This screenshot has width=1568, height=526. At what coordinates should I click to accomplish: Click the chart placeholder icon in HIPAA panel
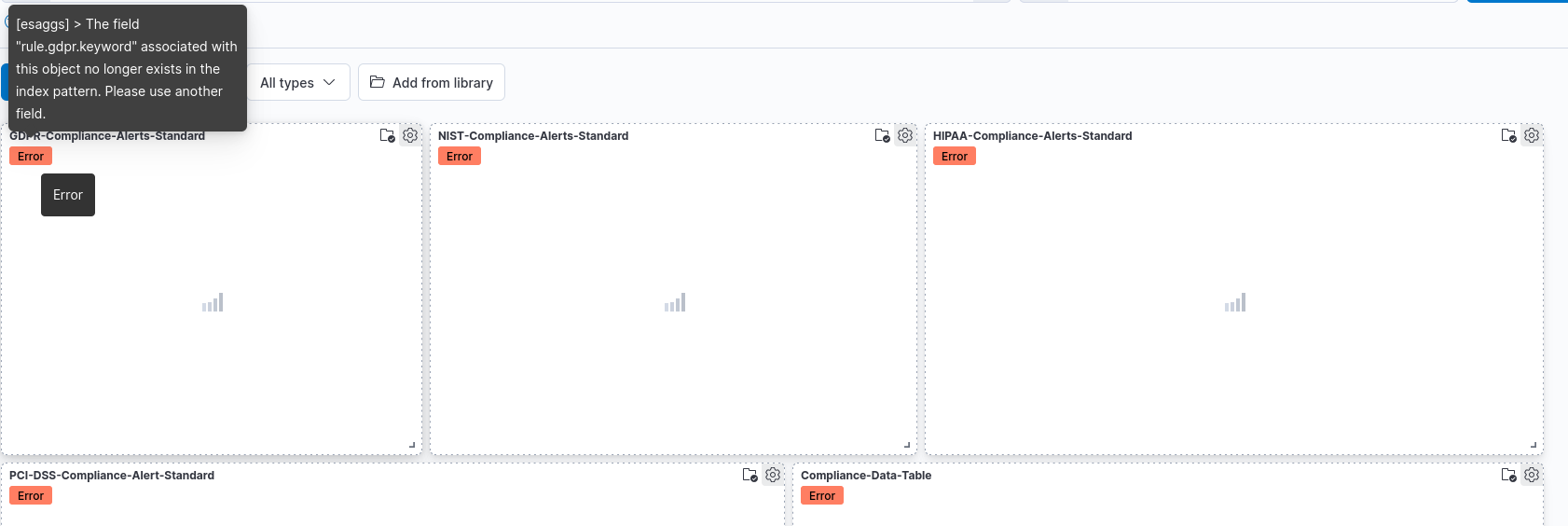pyautogui.click(x=1235, y=302)
